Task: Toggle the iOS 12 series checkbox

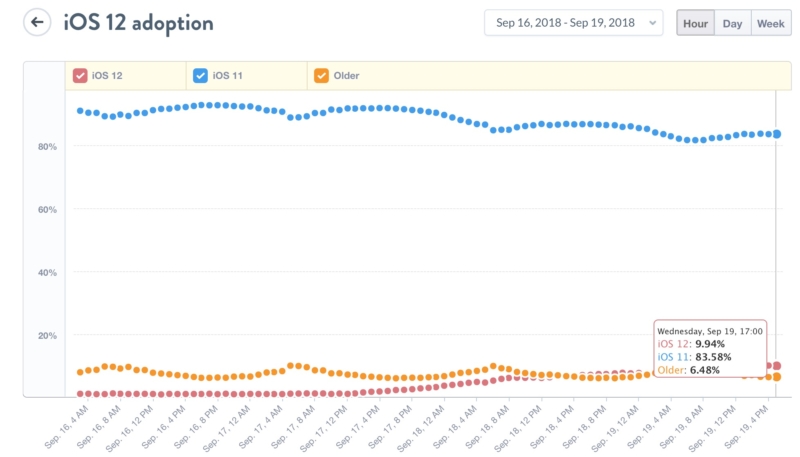Action: (81, 75)
